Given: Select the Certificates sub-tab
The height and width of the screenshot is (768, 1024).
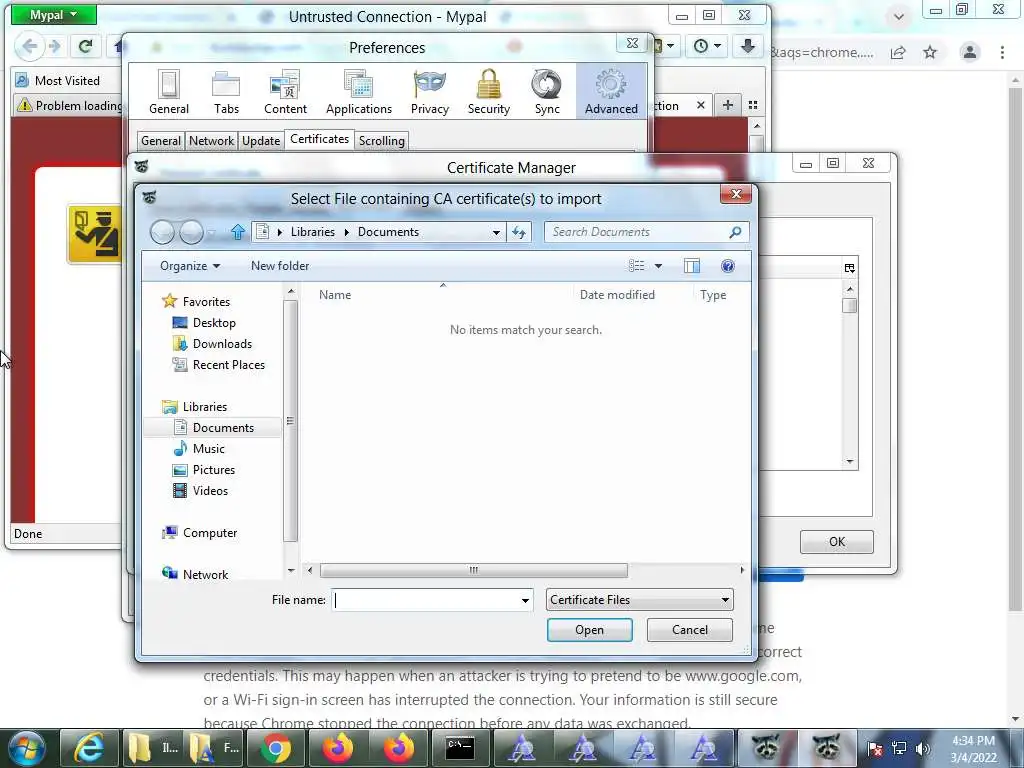Looking at the screenshot, I should [x=319, y=139].
